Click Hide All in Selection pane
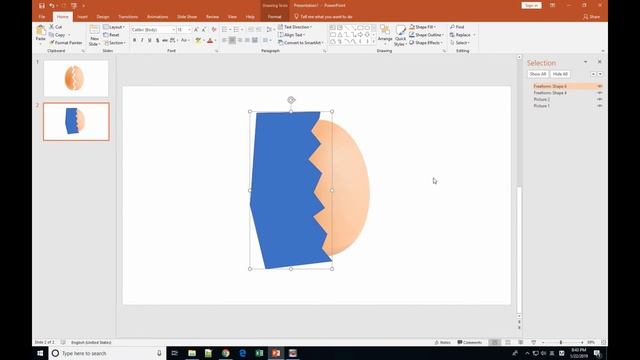This screenshot has height=360, width=640. [x=560, y=74]
